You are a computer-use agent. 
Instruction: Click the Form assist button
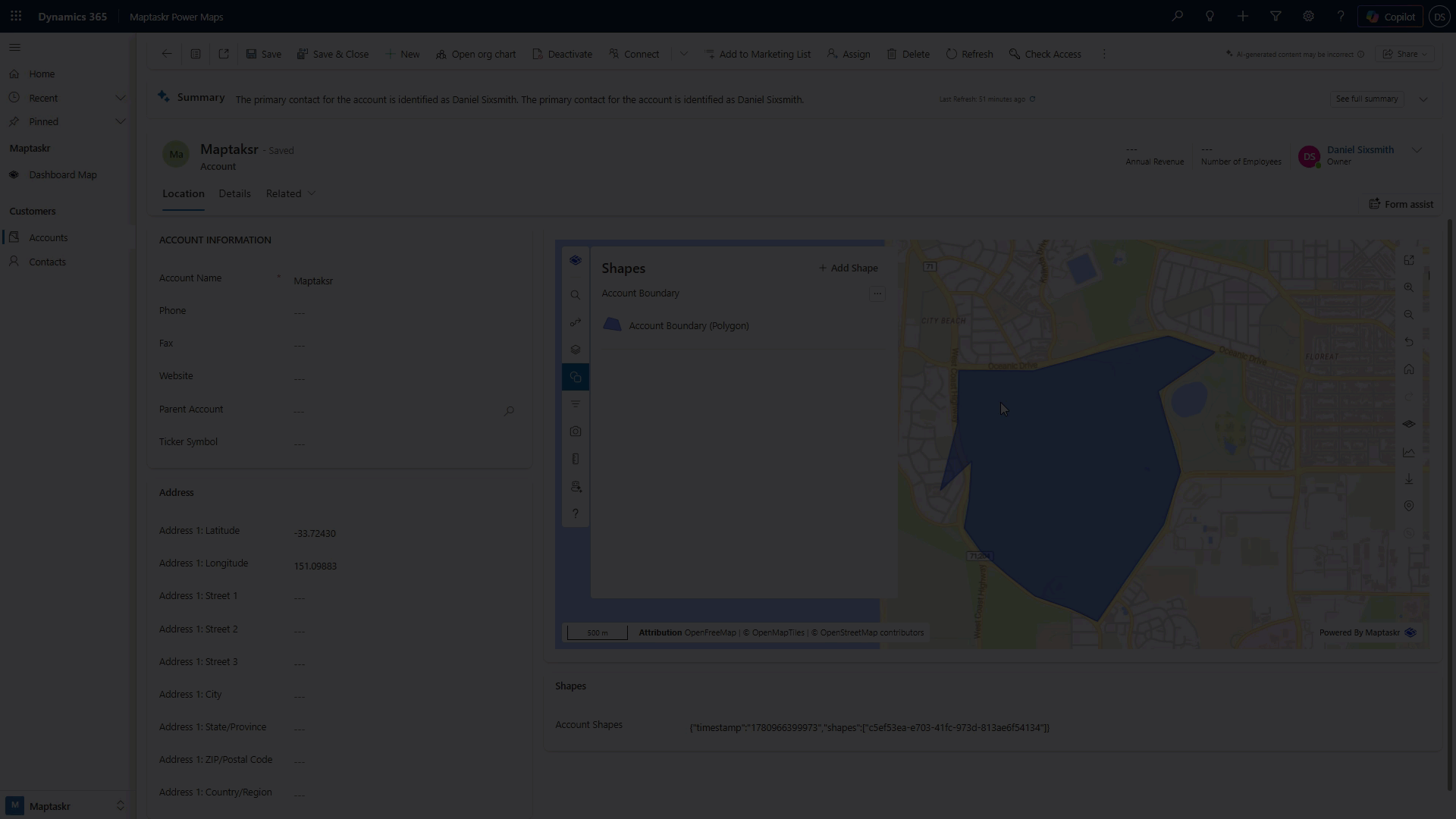tap(1401, 204)
